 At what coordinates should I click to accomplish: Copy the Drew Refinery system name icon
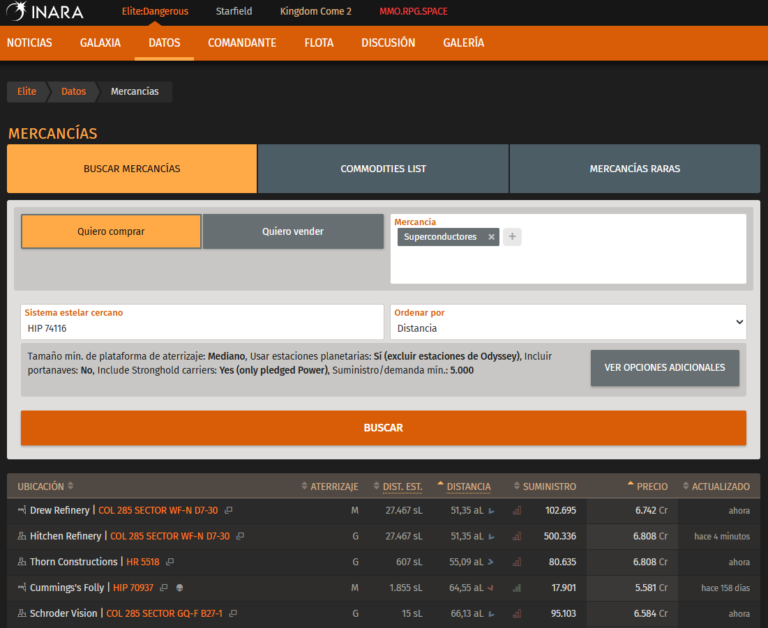(228, 510)
